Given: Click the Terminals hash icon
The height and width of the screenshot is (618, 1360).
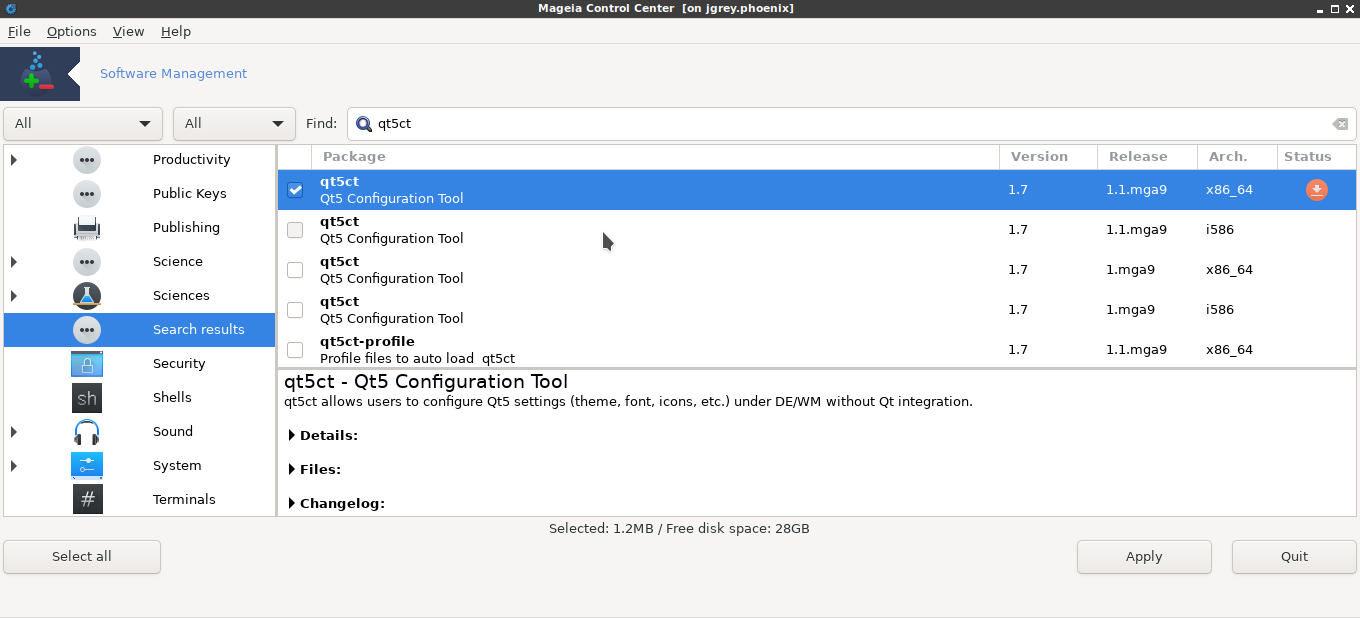Looking at the screenshot, I should [x=87, y=499].
